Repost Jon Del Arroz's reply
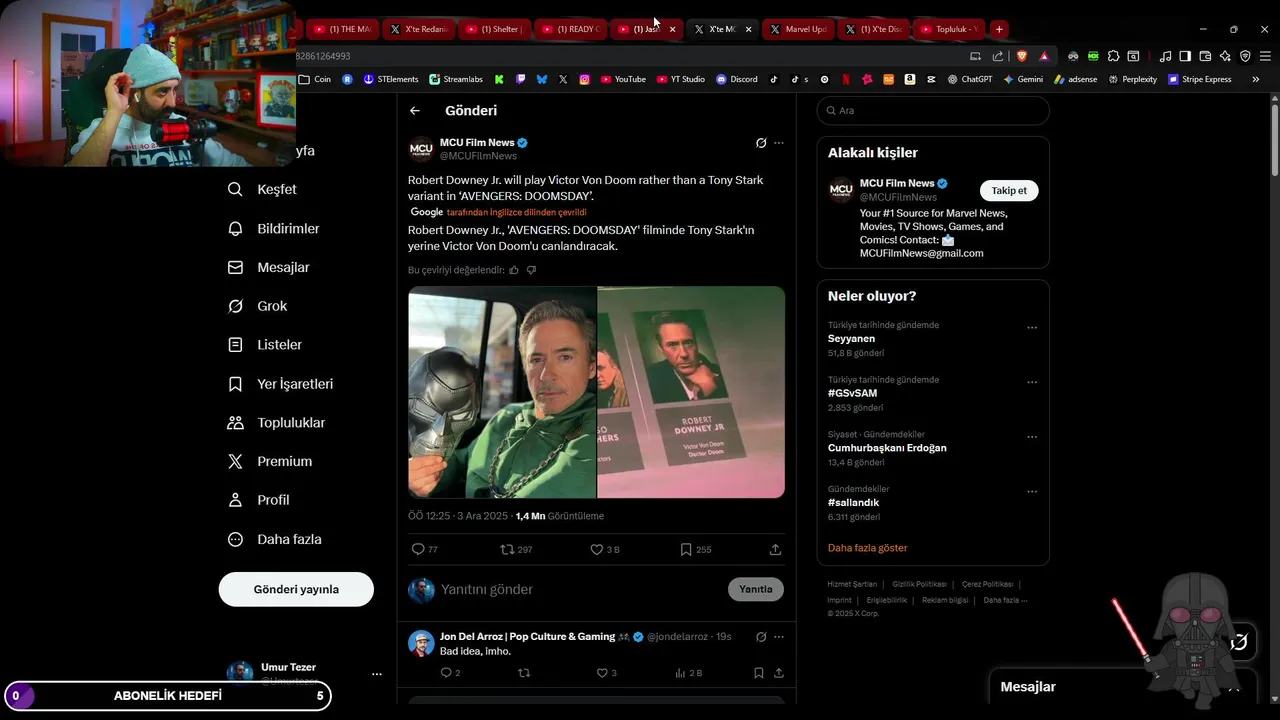This screenshot has height=720, width=1280. [523, 673]
